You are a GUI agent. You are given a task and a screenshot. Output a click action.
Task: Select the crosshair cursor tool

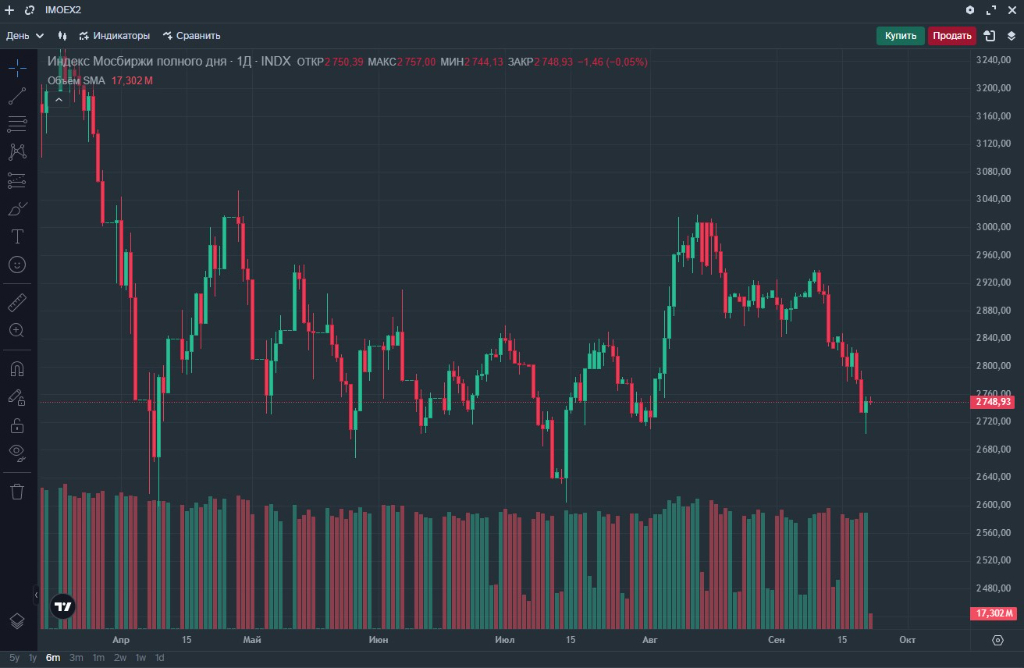click(x=17, y=68)
